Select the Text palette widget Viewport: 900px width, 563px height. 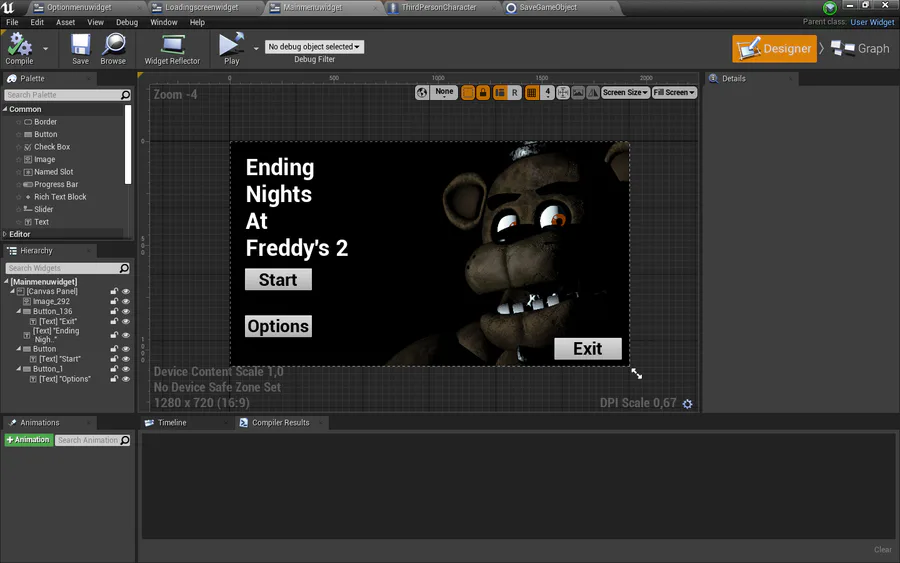41,222
